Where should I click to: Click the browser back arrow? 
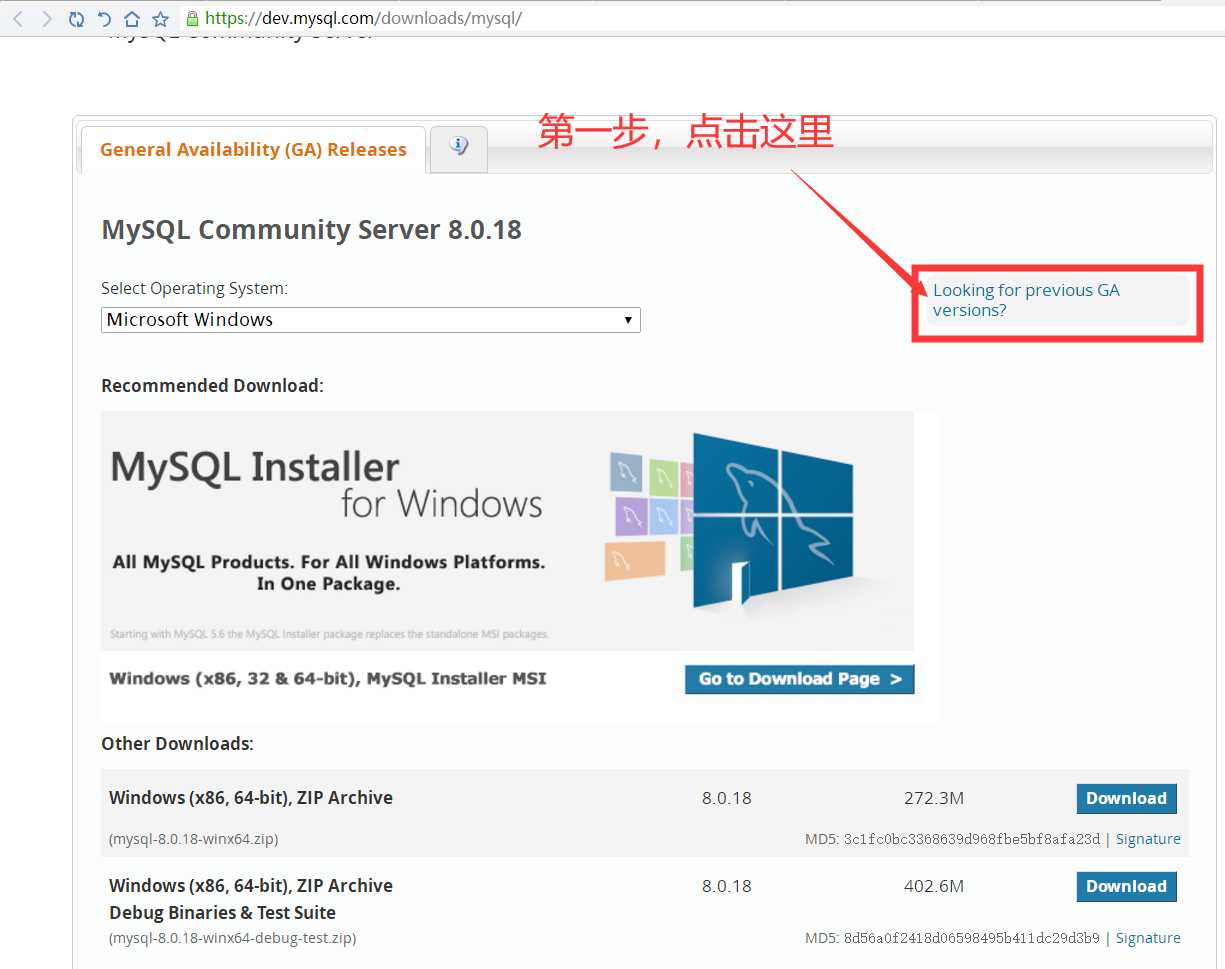tap(17, 19)
